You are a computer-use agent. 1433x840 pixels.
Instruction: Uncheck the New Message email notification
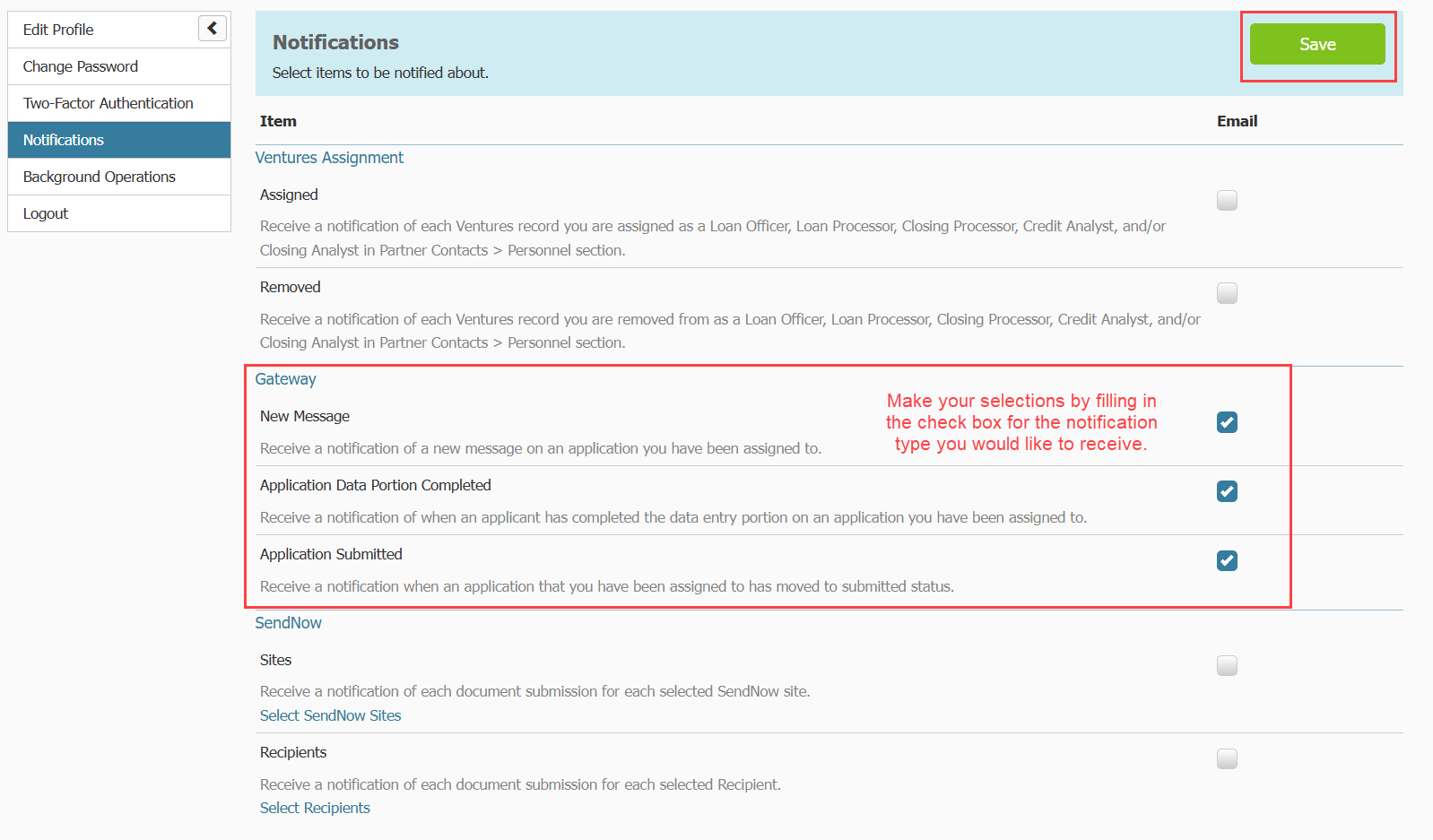coord(1227,422)
